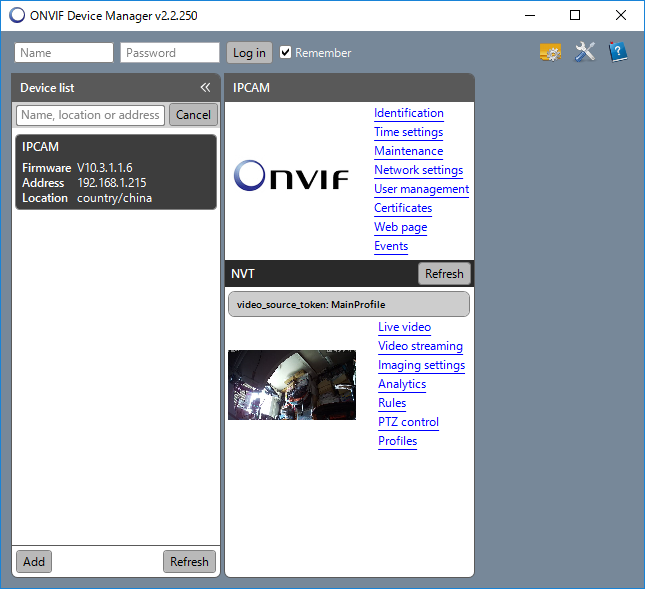Open the wrench and screwdriver tools icon

(x=585, y=52)
